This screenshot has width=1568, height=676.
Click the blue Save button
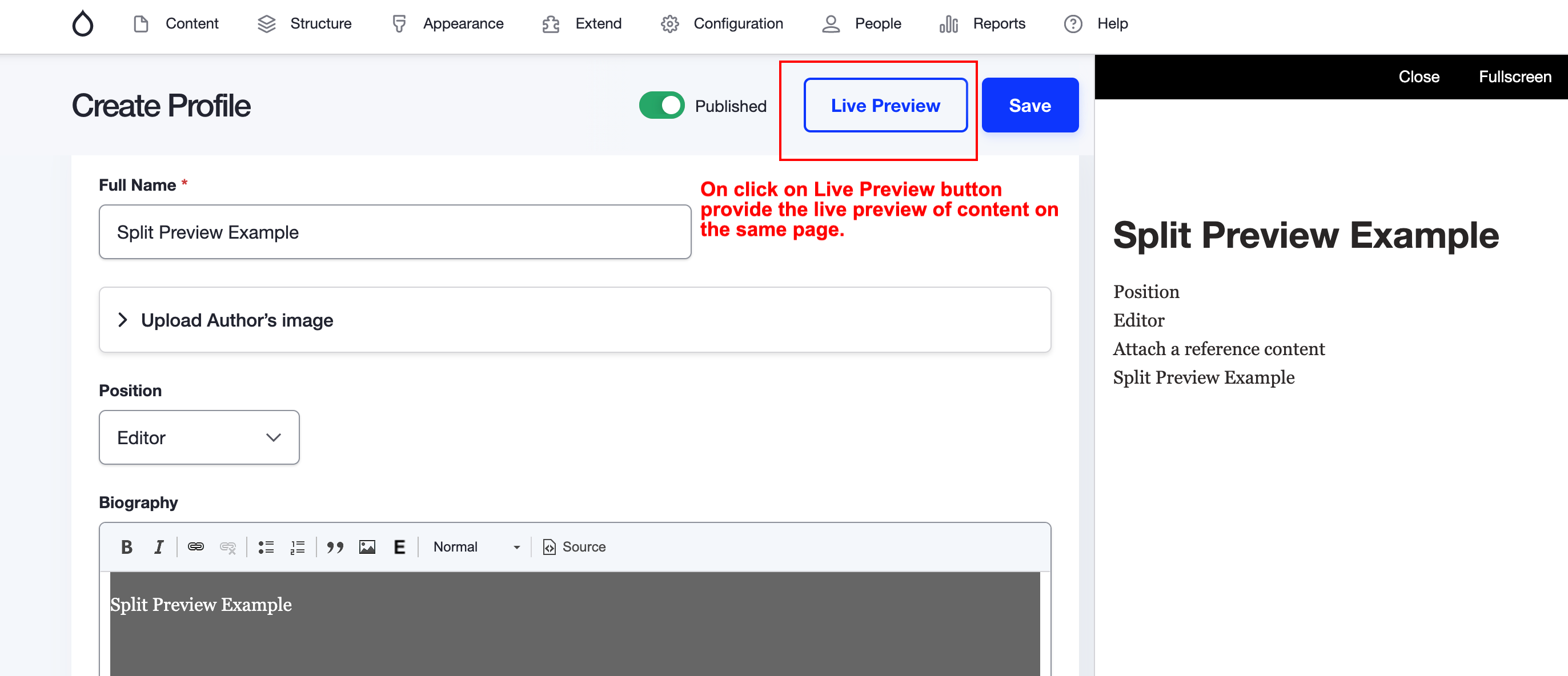tap(1029, 105)
